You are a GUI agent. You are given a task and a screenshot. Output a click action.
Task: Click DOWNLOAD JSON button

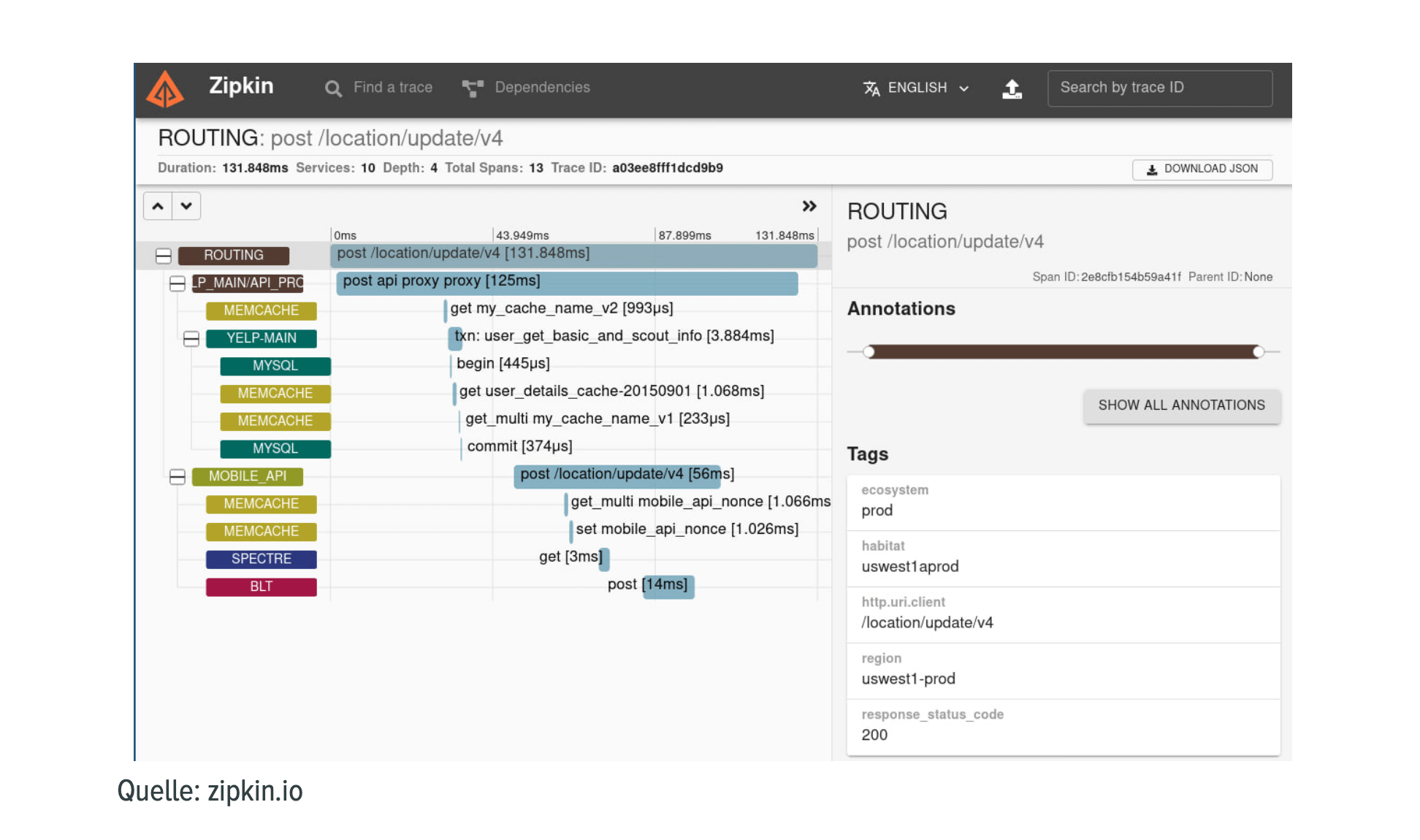[x=1200, y=168]
